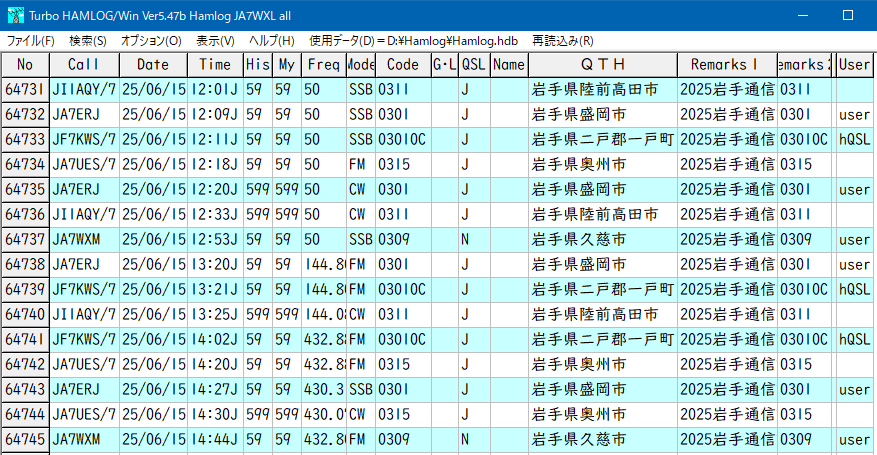
Task: Open the ファイル(F) menu
Action: tap(31, 41)
